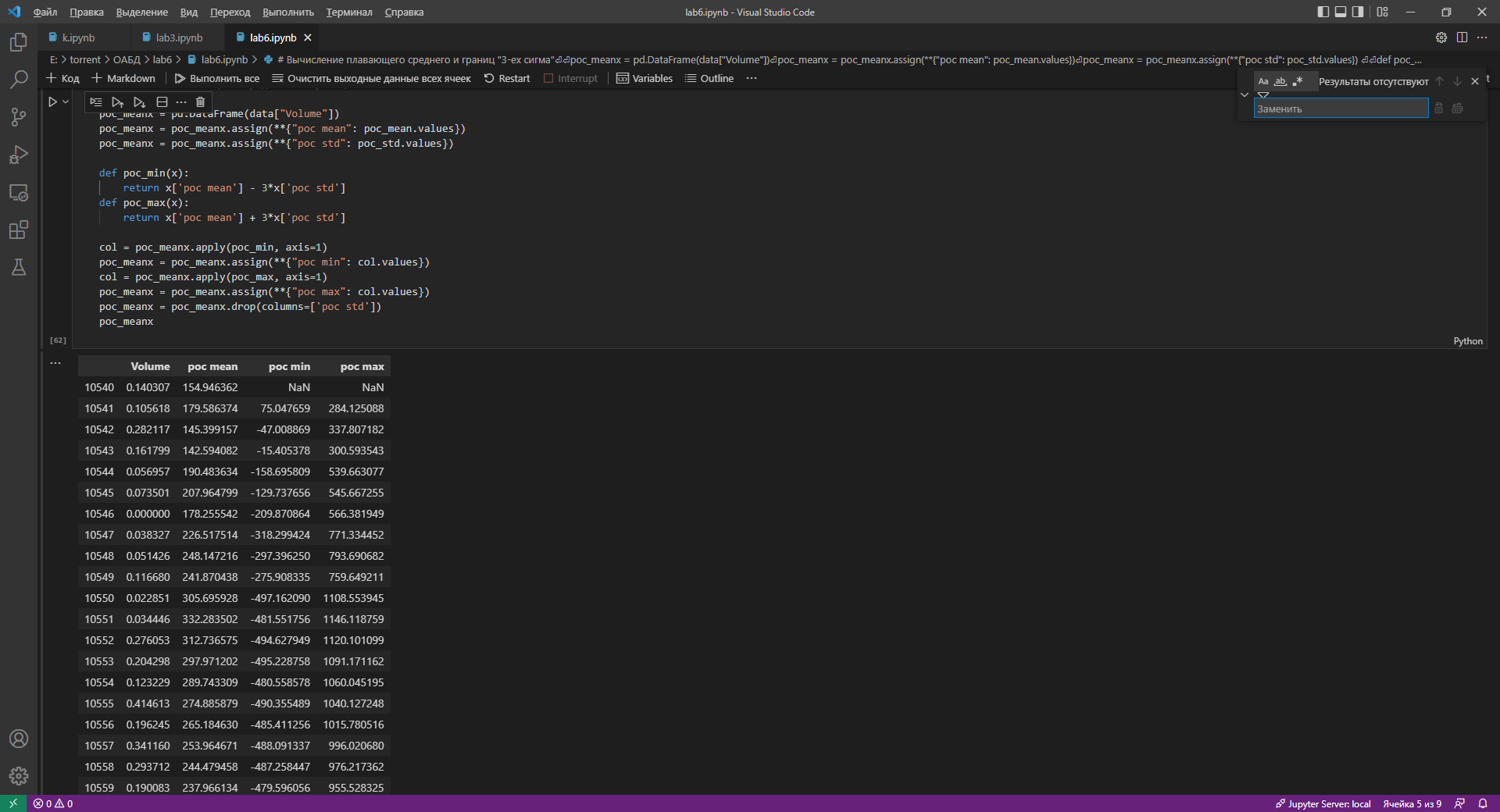Toggle regex search mode
Viewport: 1500px width, 812px height.
(1298, 81)
